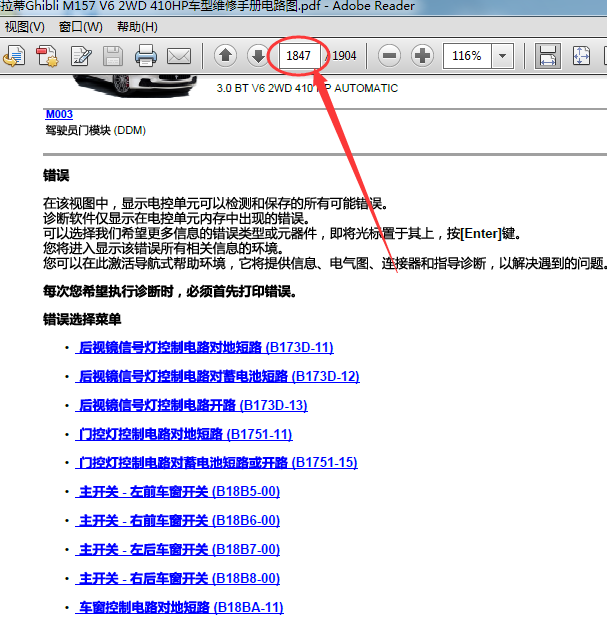
Task: Click the 3.0 BT V6 2WD AUTOMATIC text
Action: (307, 88)
